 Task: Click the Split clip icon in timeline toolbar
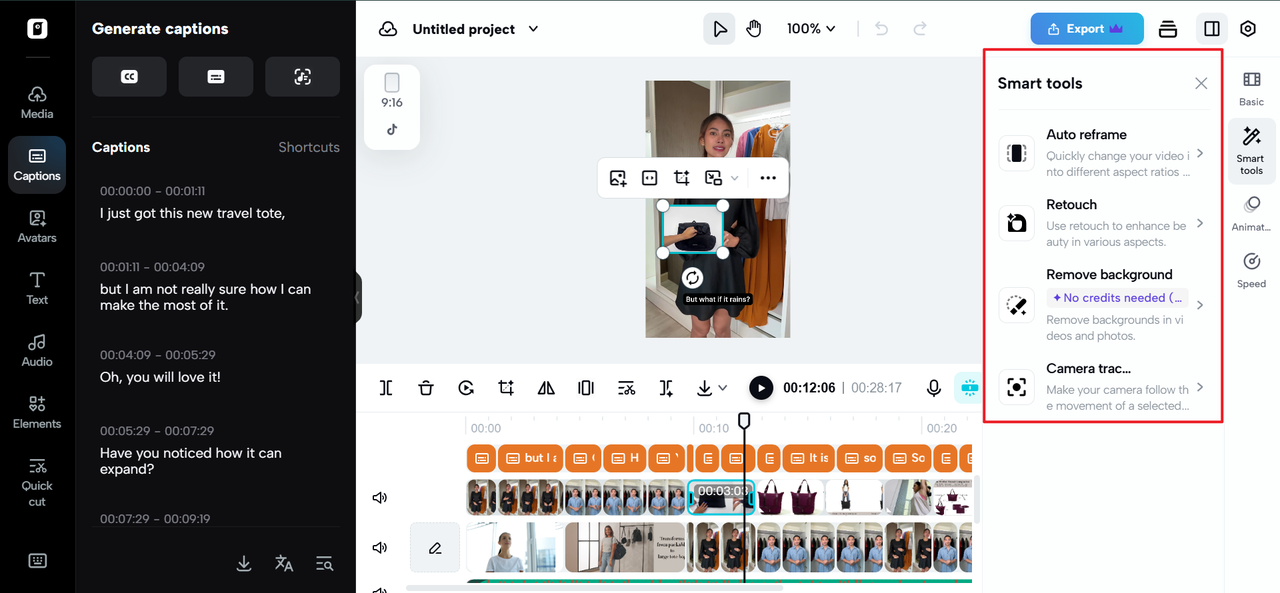[386, 388]
